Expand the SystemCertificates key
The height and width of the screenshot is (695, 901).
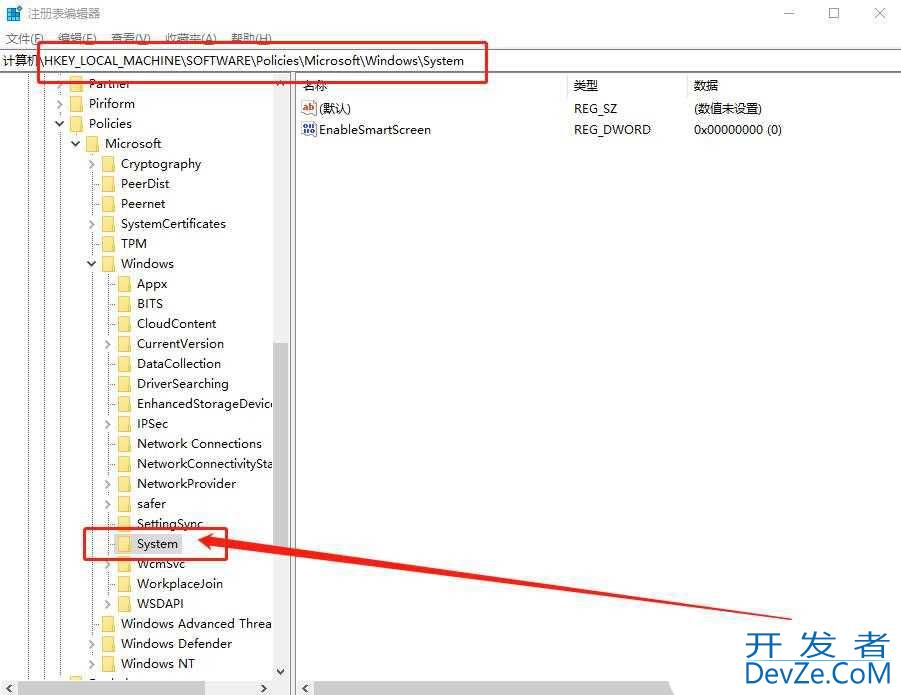click(92, 224)
